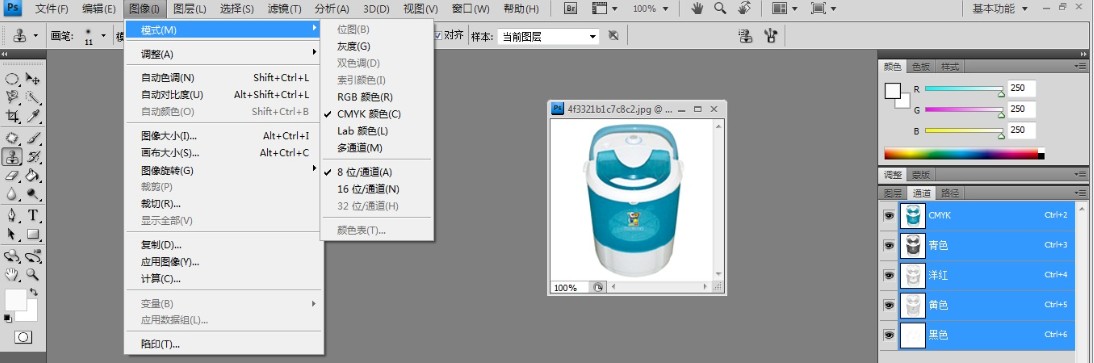Click the Rotate View tool in application bar

pyautogui.click(x=744, y=8)
